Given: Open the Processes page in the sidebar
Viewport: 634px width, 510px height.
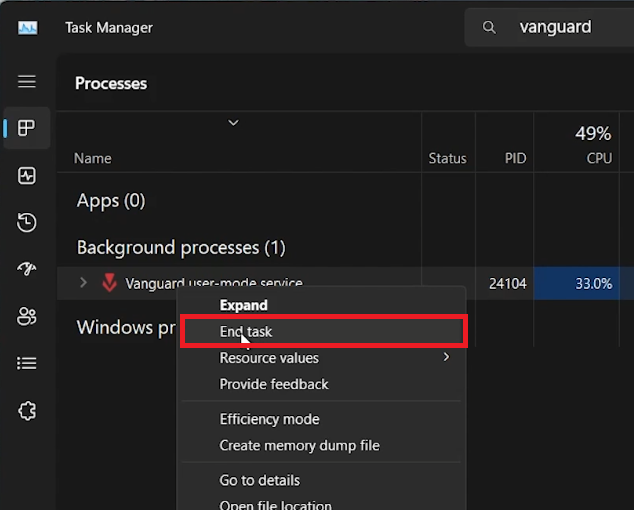Looking at the screenshot, I should click(27, 128).
